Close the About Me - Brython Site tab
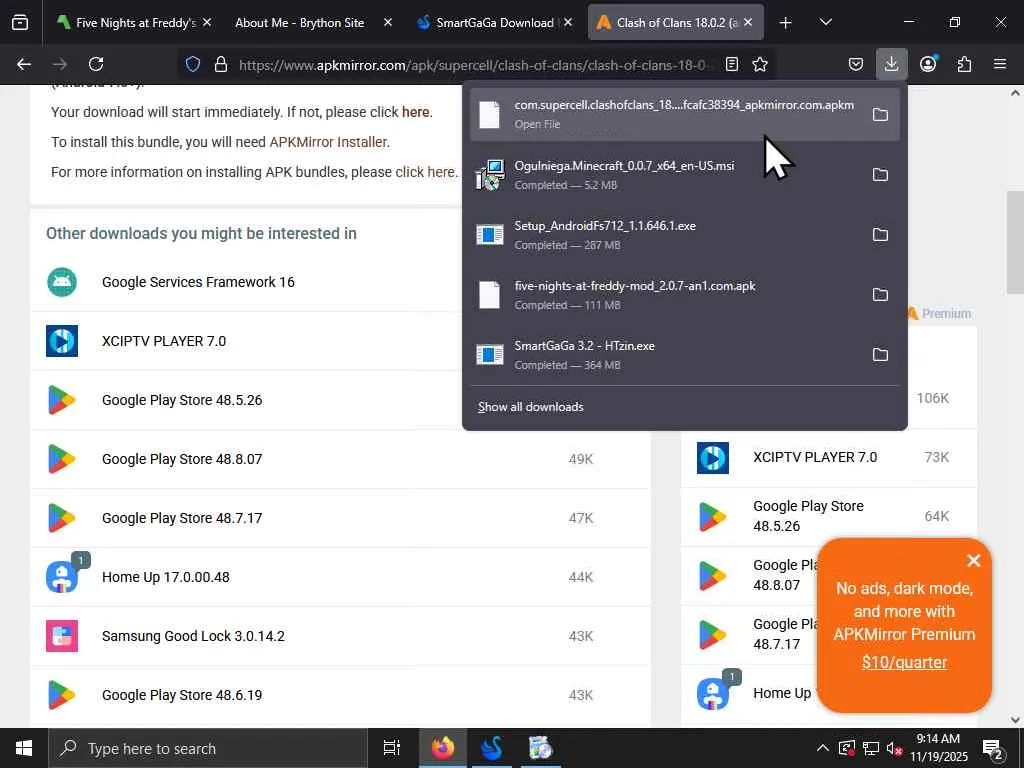Screen dimensions: 1024x768 tap(388, 22)
